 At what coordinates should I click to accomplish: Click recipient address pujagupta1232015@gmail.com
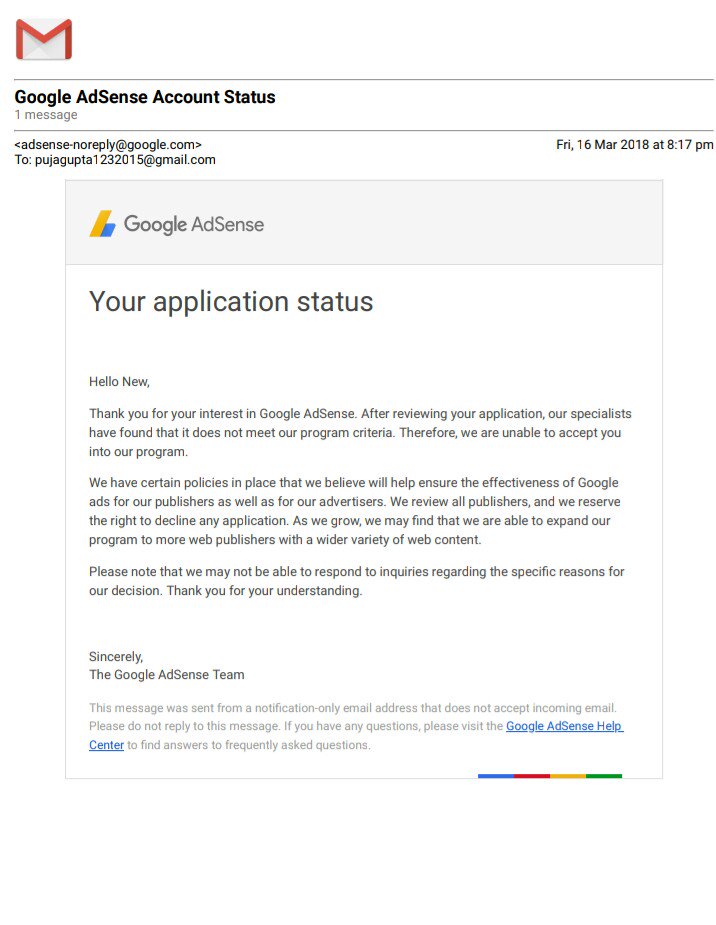pyautogui.click(x=125, y=160)
